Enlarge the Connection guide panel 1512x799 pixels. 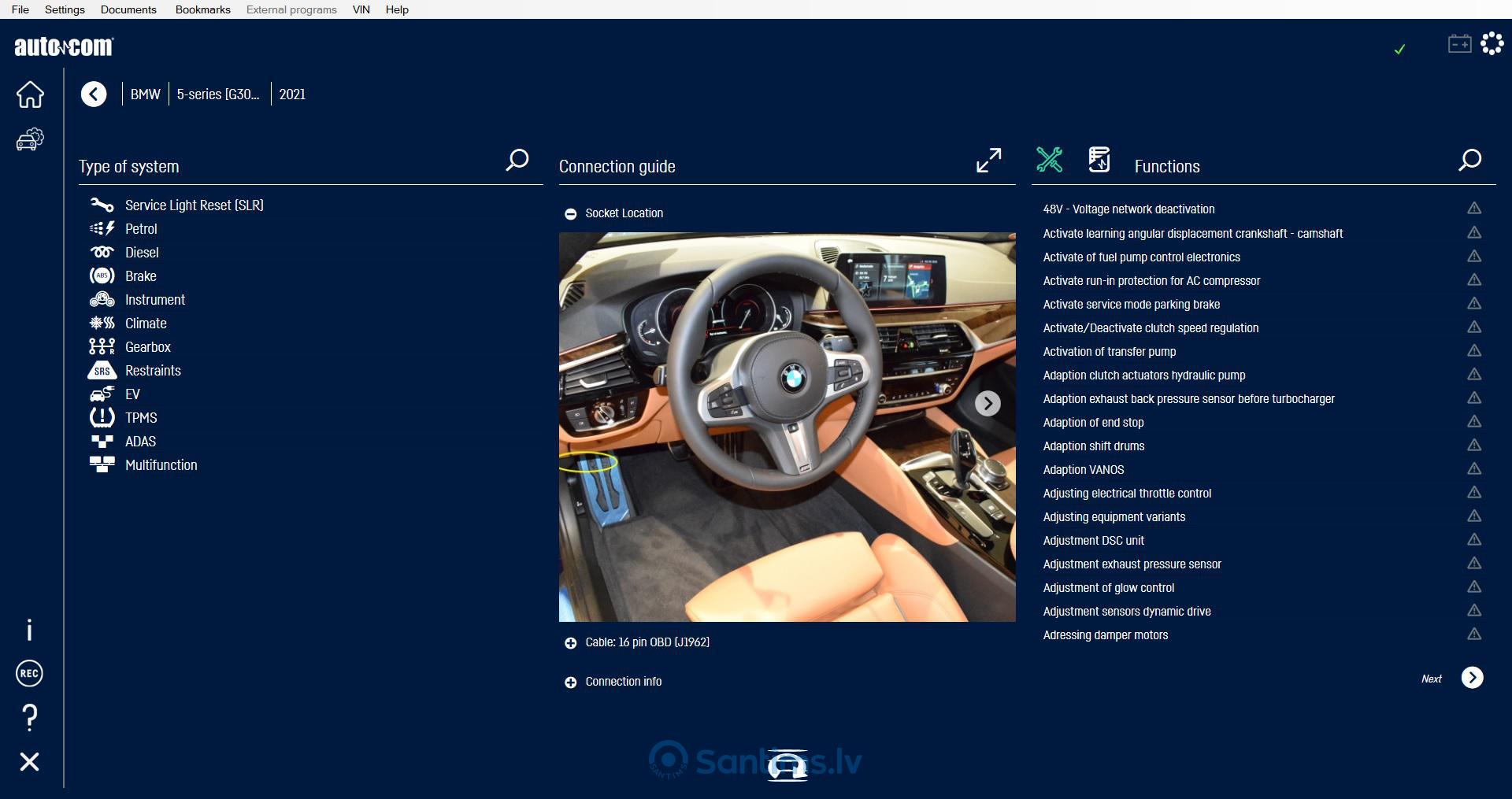click(x=989, y=161)
